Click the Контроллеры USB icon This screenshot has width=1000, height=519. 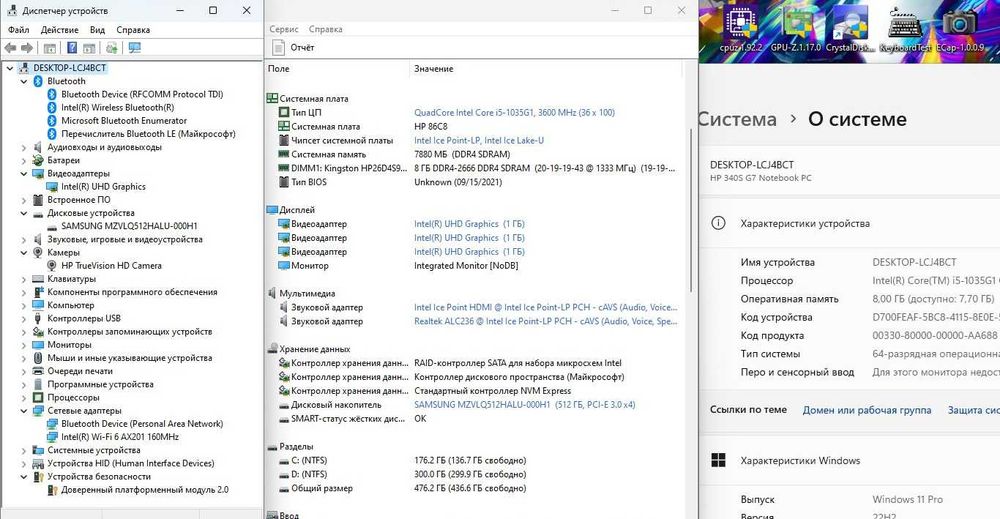coord(38,318)
